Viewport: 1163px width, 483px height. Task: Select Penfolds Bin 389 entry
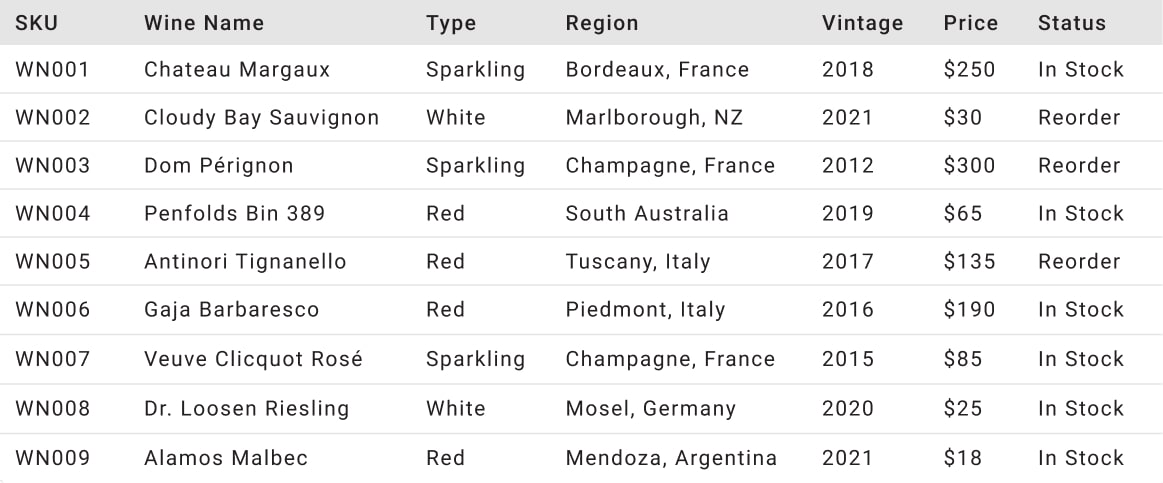click(x=234, y=214)
